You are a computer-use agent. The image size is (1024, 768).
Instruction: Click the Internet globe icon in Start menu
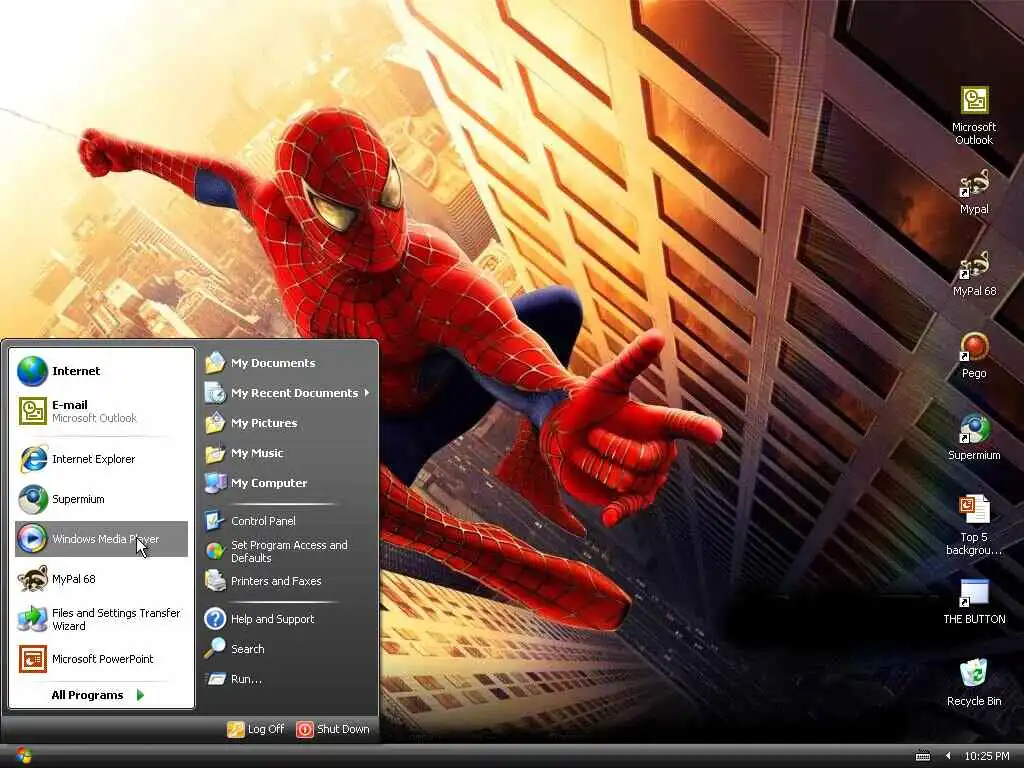click(33, 371)
